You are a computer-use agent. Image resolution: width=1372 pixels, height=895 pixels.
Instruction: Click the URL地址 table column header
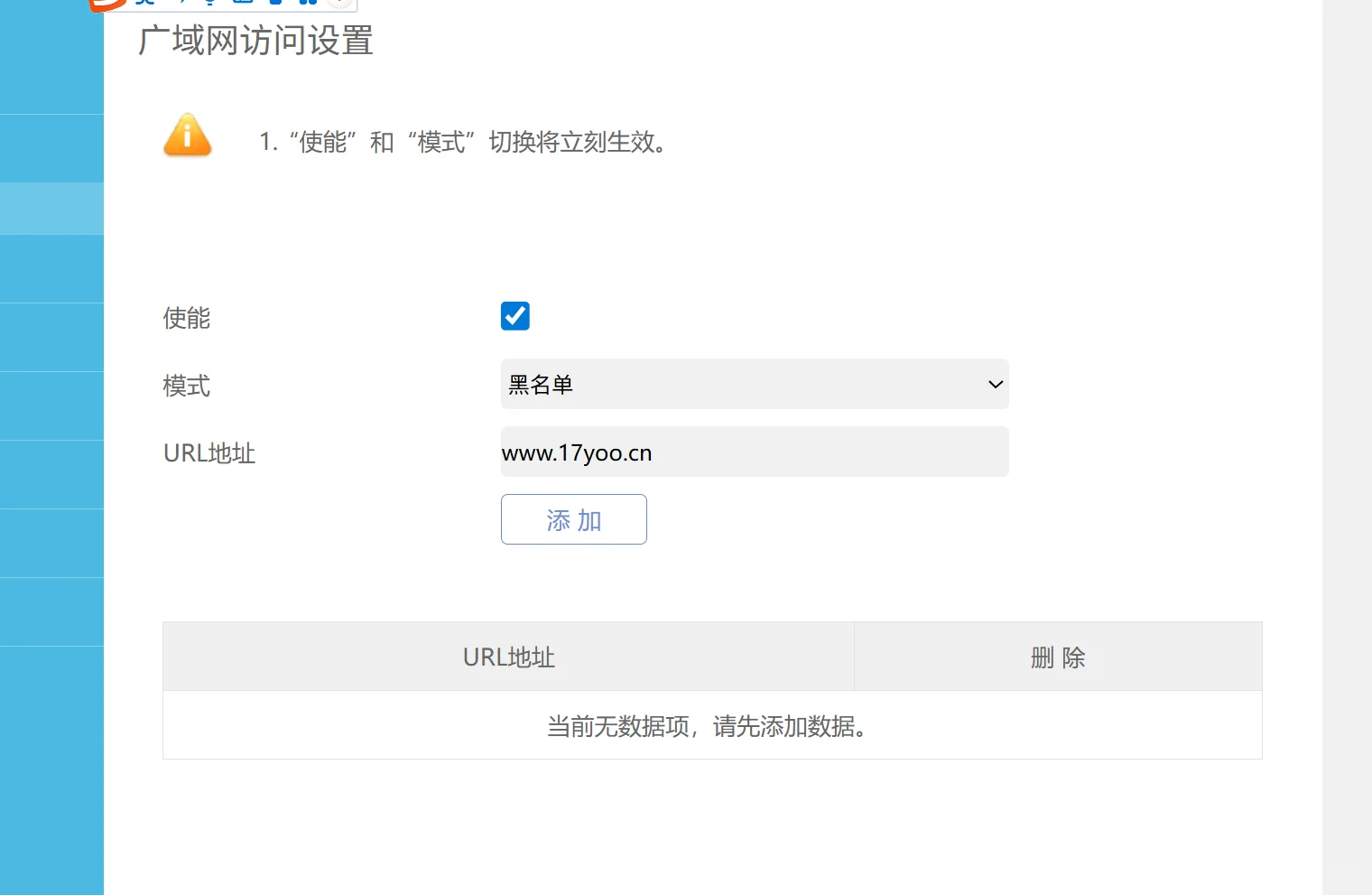(x=509, y=657)
